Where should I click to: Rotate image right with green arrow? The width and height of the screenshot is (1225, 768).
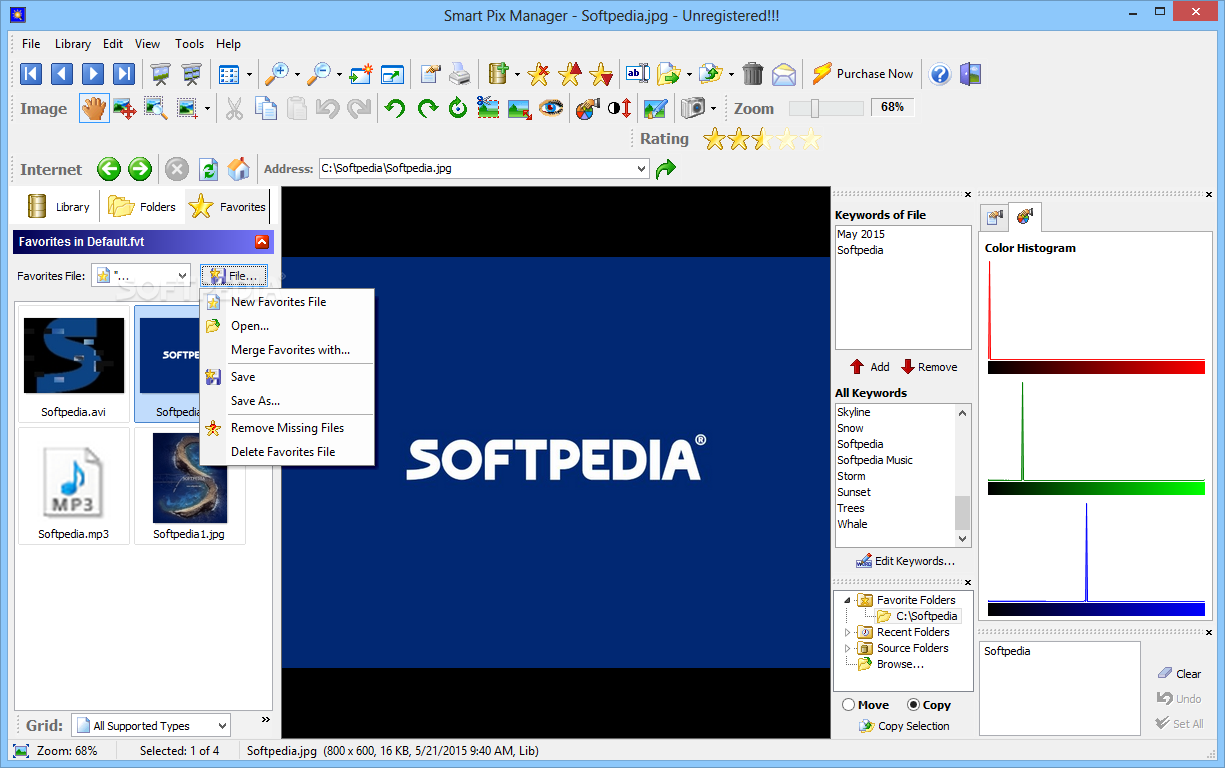point(427,108)
